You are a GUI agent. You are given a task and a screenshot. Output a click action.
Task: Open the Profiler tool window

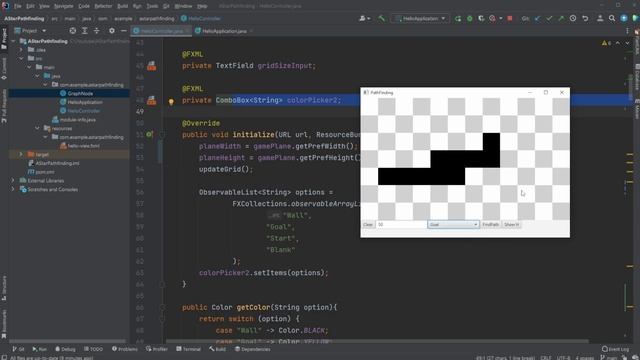[157, 349]
